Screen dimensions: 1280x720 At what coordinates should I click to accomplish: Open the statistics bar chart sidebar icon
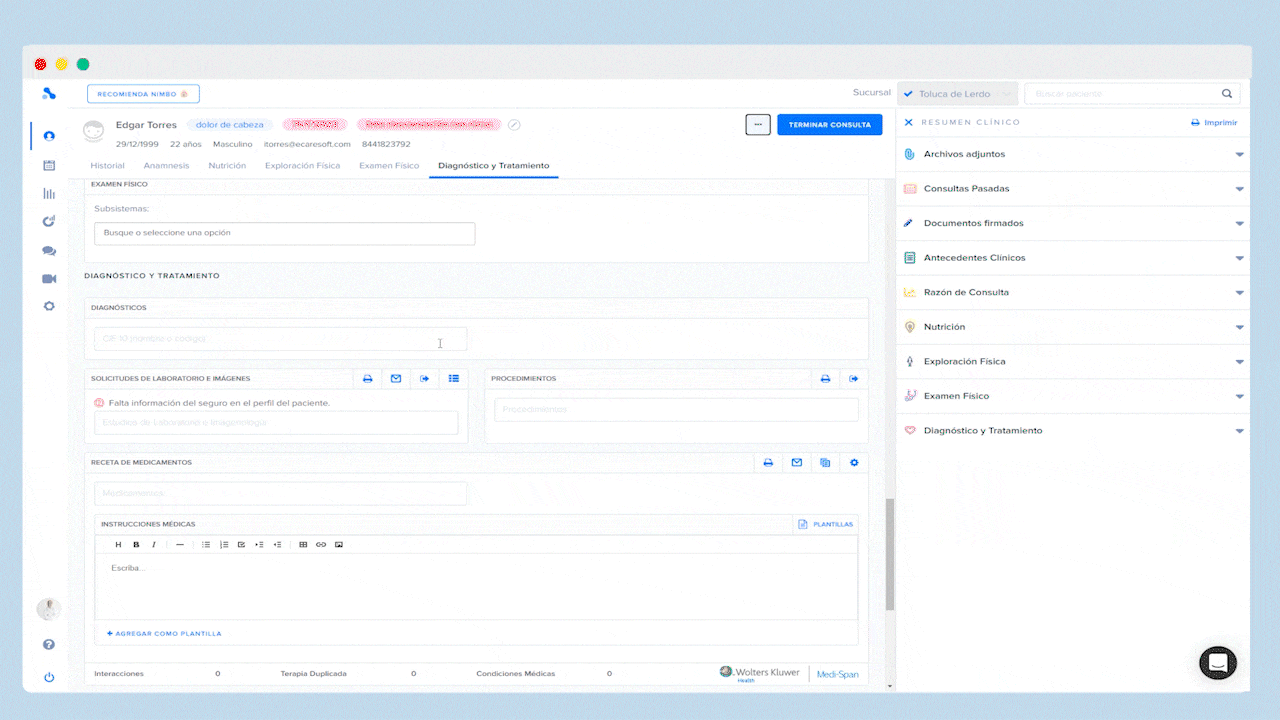tap(49, 193)
